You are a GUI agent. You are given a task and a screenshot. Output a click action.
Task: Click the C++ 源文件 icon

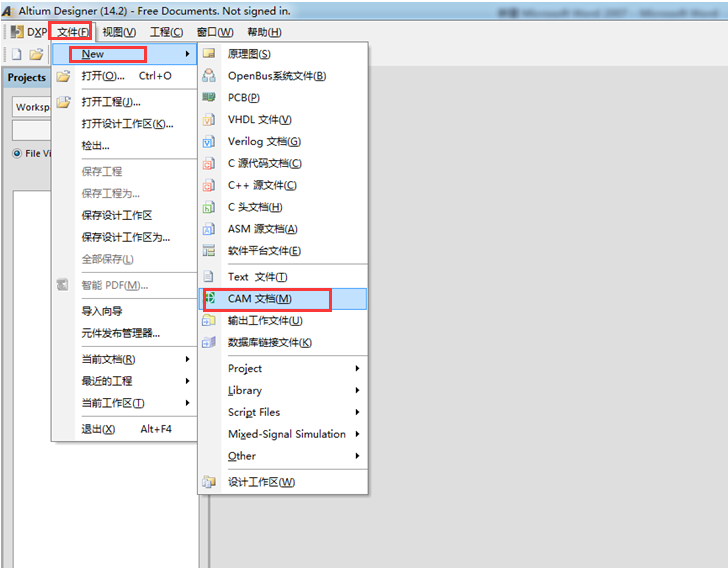click(x=209, y=185)
